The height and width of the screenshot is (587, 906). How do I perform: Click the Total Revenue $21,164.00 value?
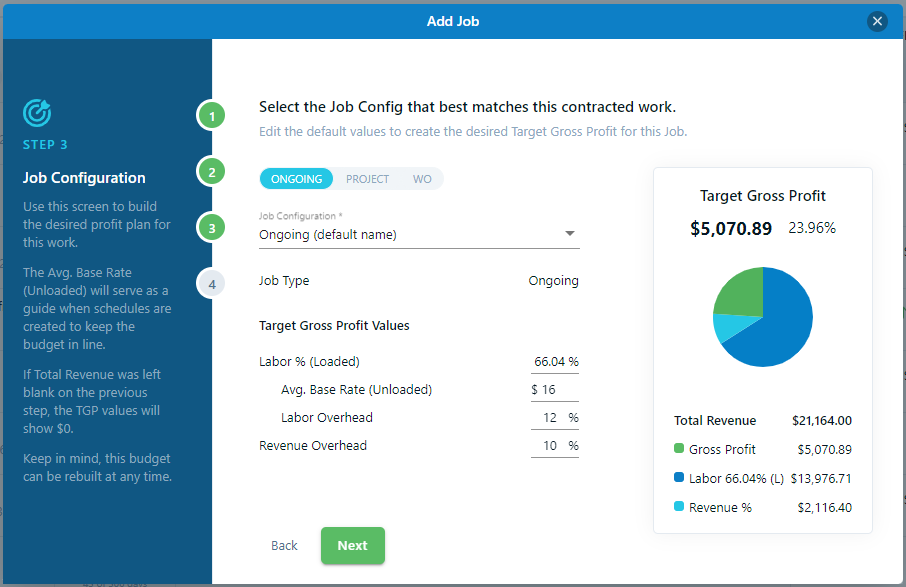tap(822, 421)
